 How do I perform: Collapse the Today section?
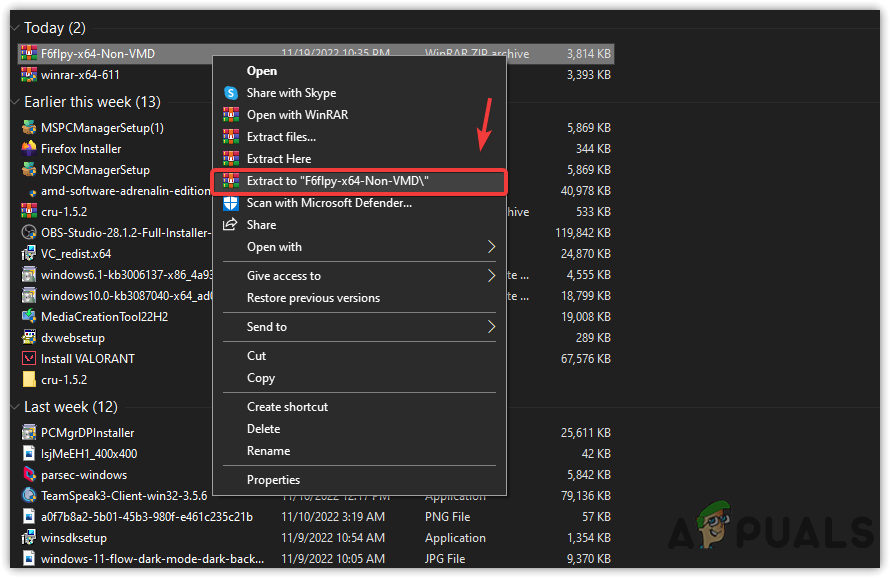[13, 28]
